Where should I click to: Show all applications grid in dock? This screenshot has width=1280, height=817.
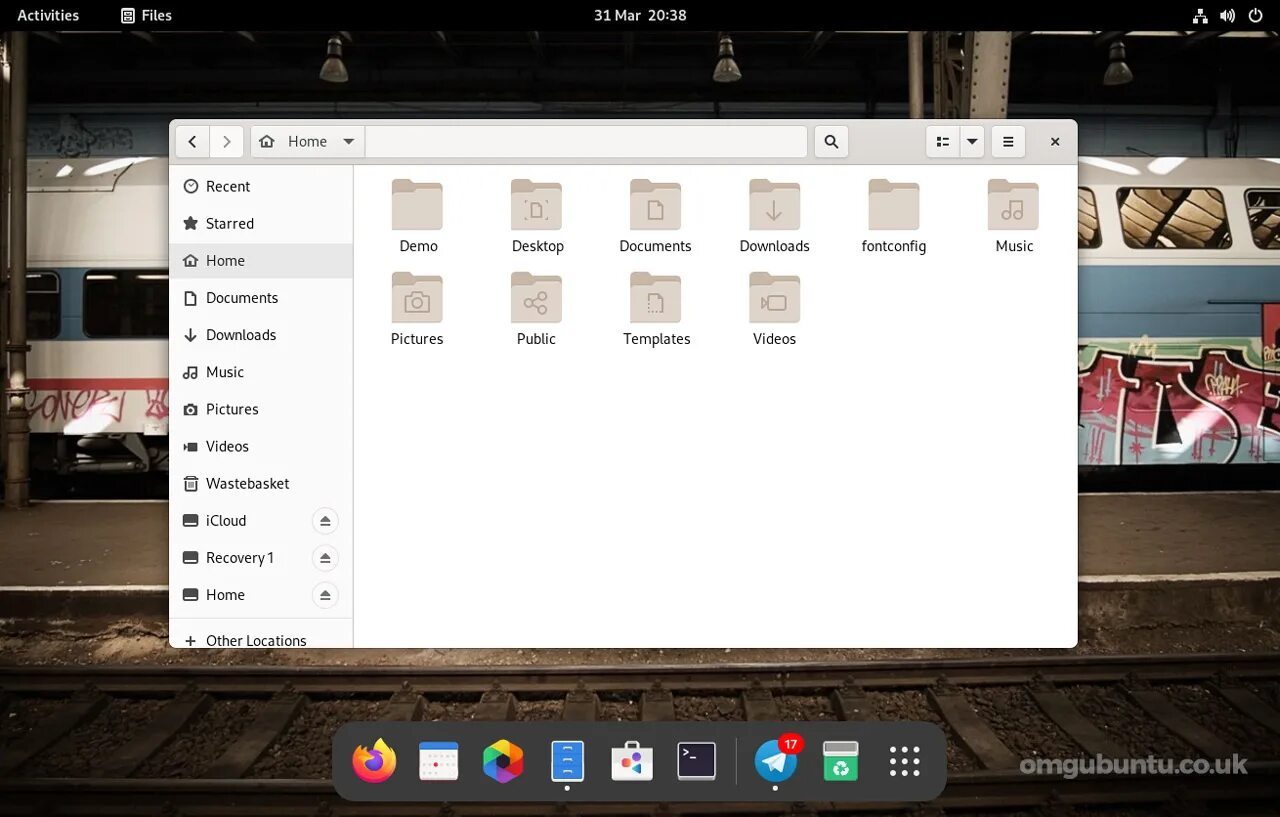pos(905,761)
